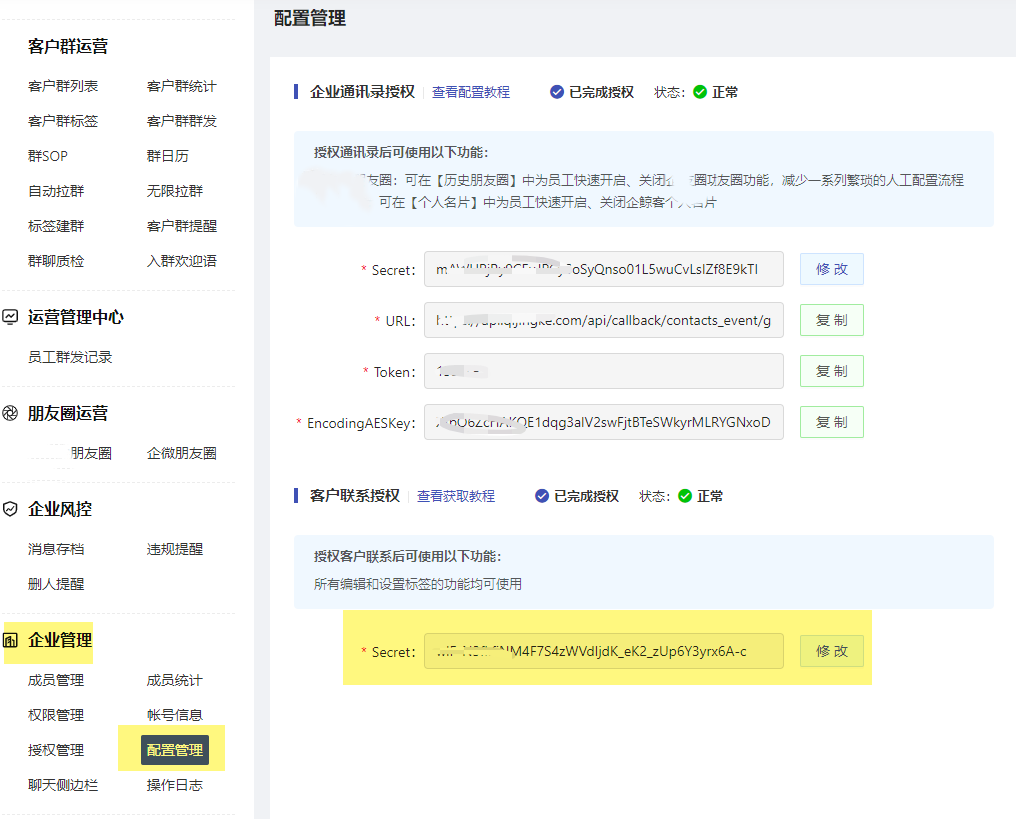Open 企微朋友圈 menu item
The width and height of the screenshot is (1016, 819).
[x=181, y=453]
